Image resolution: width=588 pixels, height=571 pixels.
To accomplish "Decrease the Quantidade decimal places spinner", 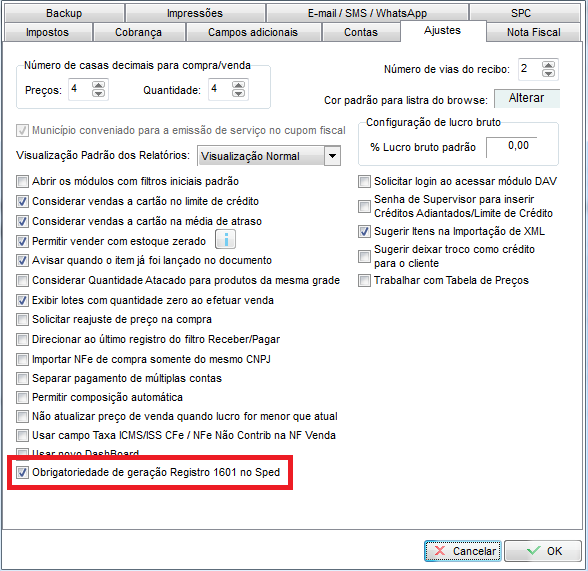I will [238, 93].
